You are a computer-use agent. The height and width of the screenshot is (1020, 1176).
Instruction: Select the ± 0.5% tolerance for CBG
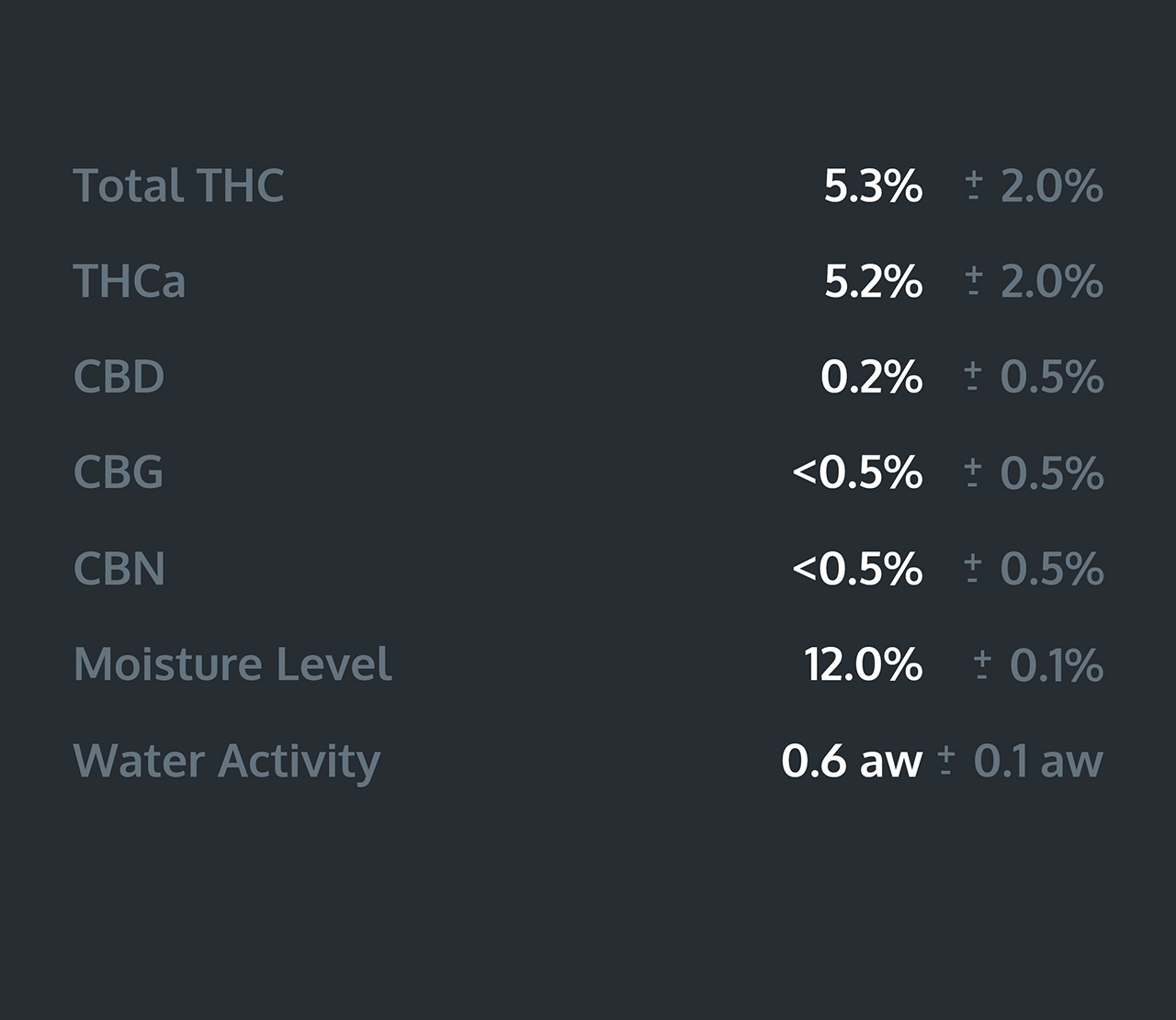(x=1035, y=472)
